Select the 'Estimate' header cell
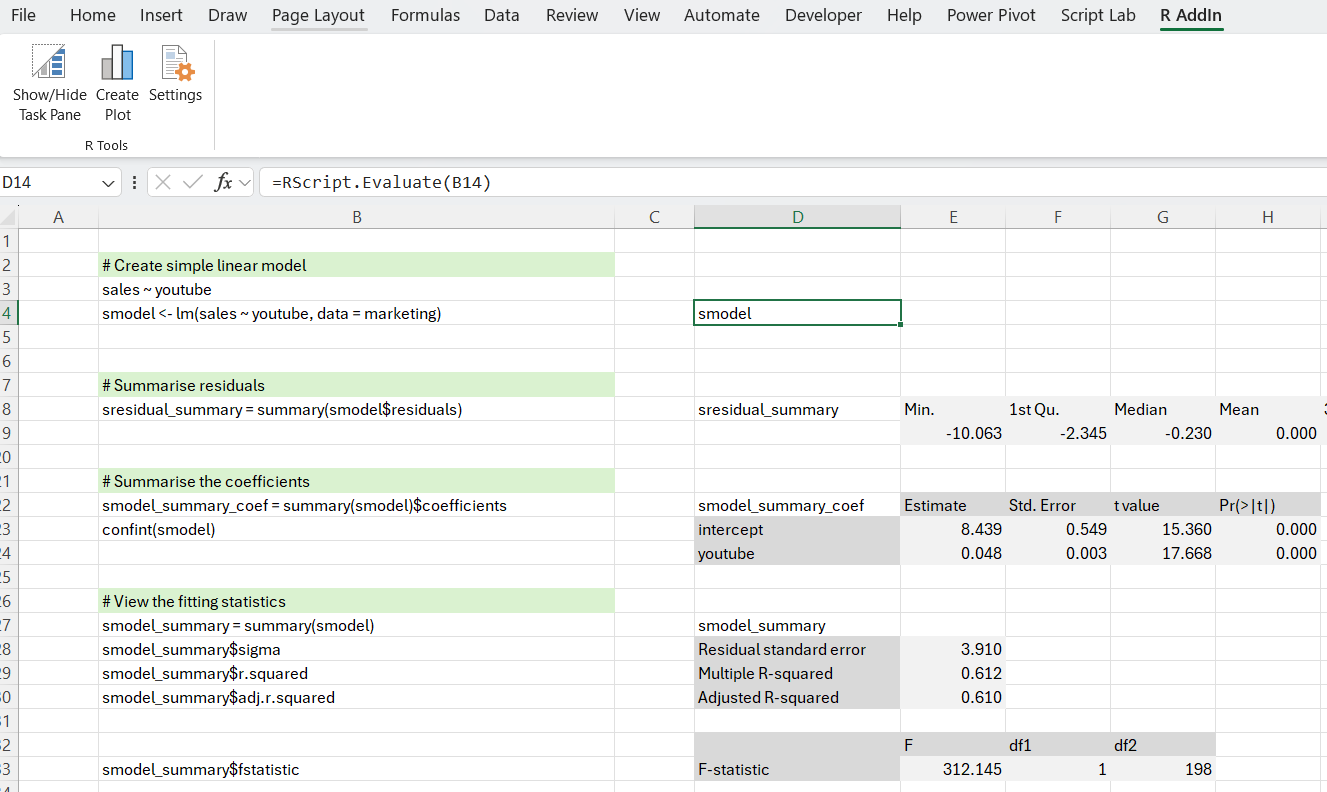1327x792 pixels. tap(953, 505)
